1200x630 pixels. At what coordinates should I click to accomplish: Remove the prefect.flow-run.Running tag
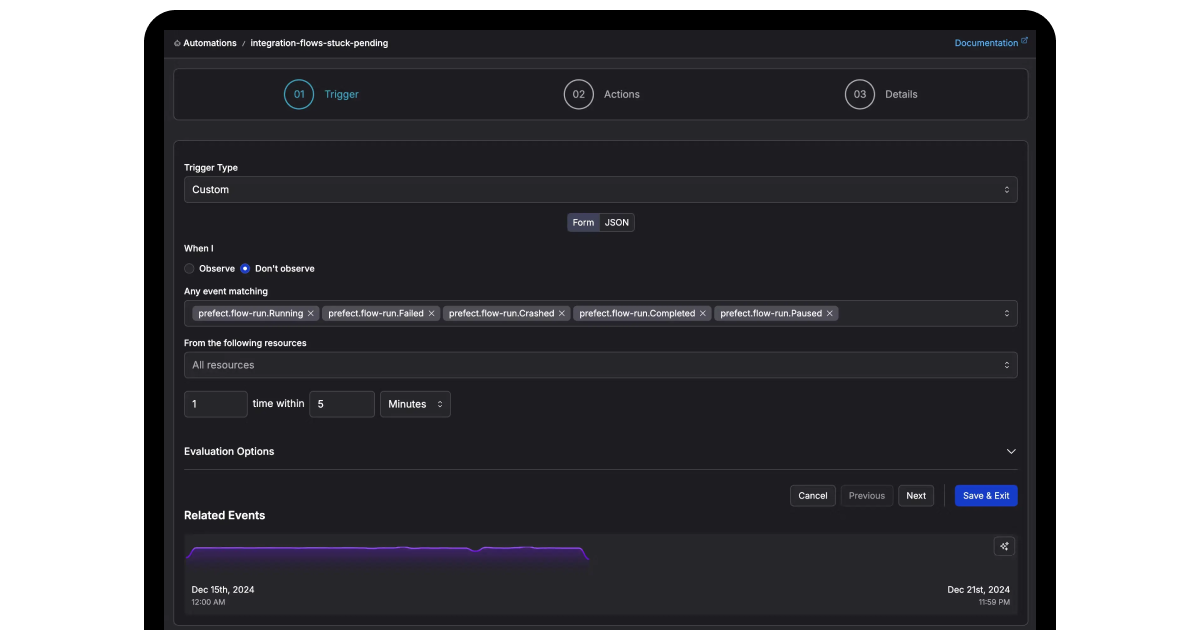(311, 313)
